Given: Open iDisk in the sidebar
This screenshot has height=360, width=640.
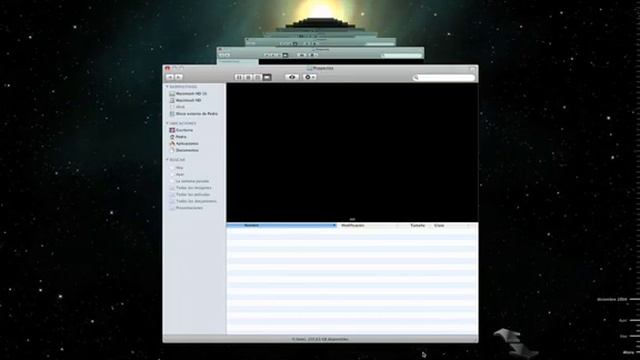Looking at the screenshot, I should pos(177,107).
